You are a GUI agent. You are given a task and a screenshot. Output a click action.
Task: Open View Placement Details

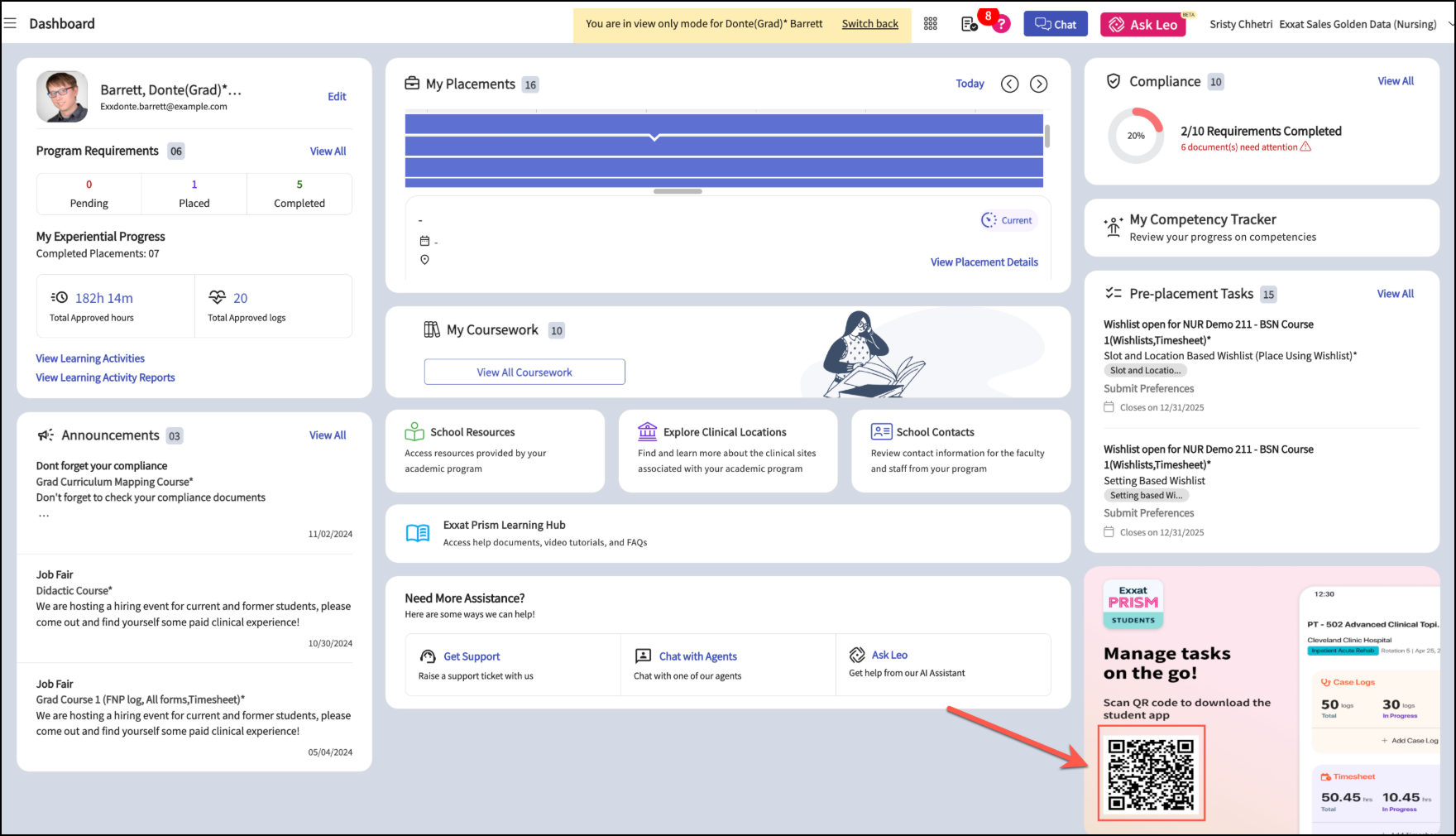click(984, 262)
